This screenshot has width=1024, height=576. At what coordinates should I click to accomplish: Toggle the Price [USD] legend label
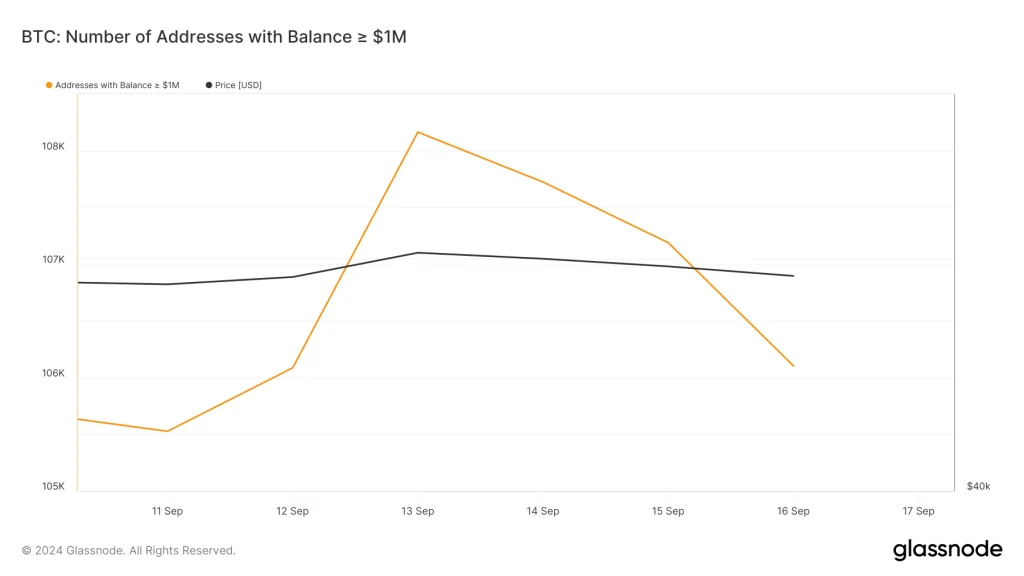point(238,85)
